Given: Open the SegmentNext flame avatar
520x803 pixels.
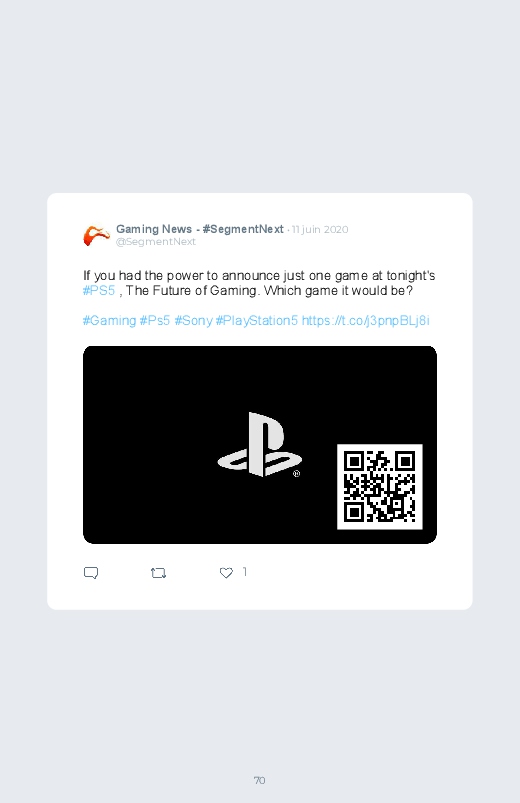Looking at the screenshot, I should [96, 236].
